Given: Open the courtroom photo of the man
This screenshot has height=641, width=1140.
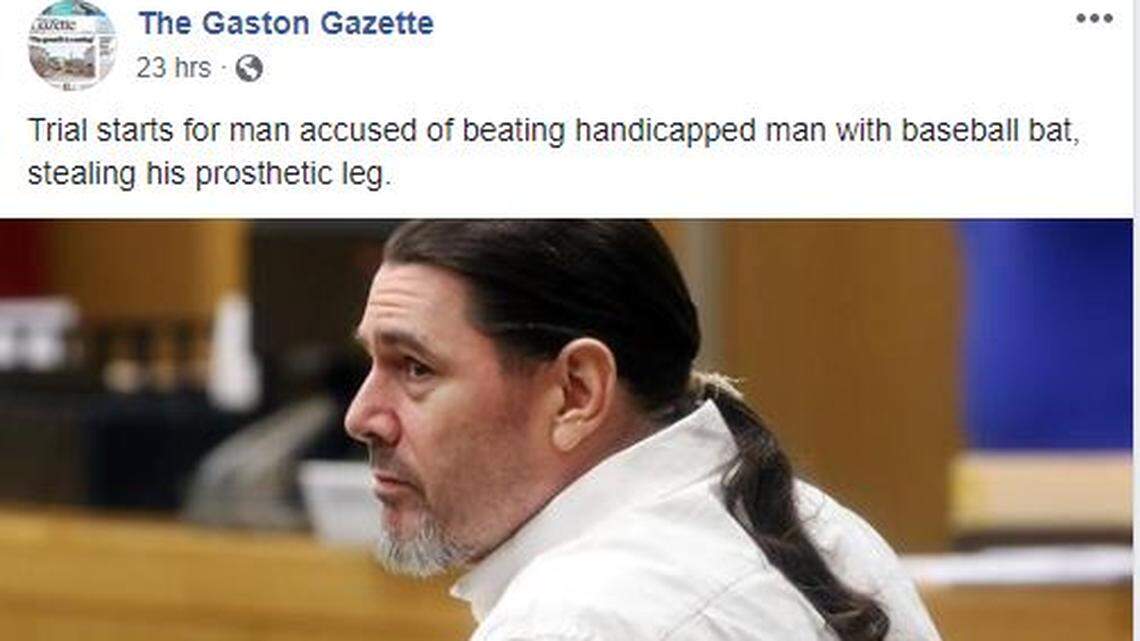Looking at the screenshot, I should point(566,430).
